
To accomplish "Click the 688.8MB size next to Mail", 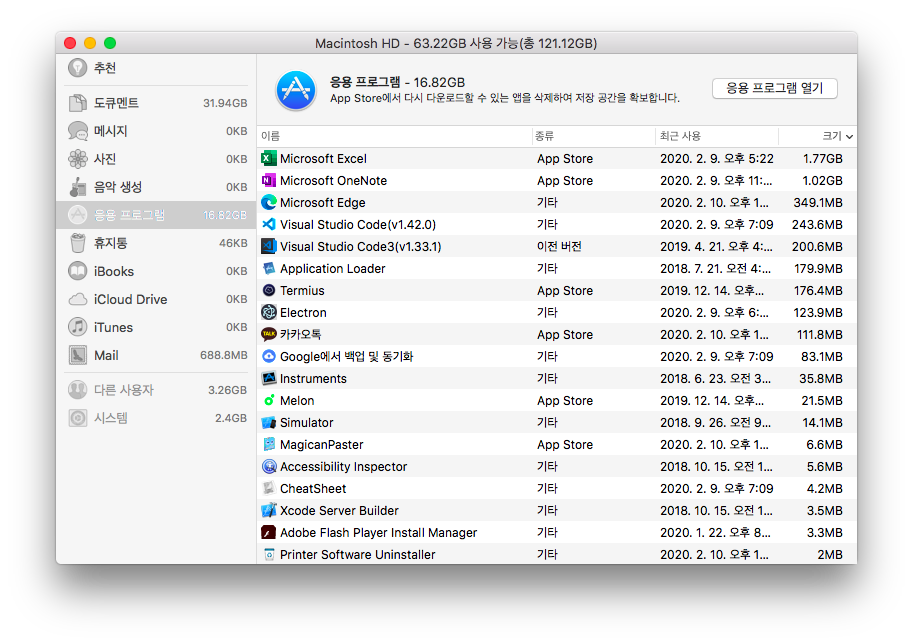I will coord(224,355).
